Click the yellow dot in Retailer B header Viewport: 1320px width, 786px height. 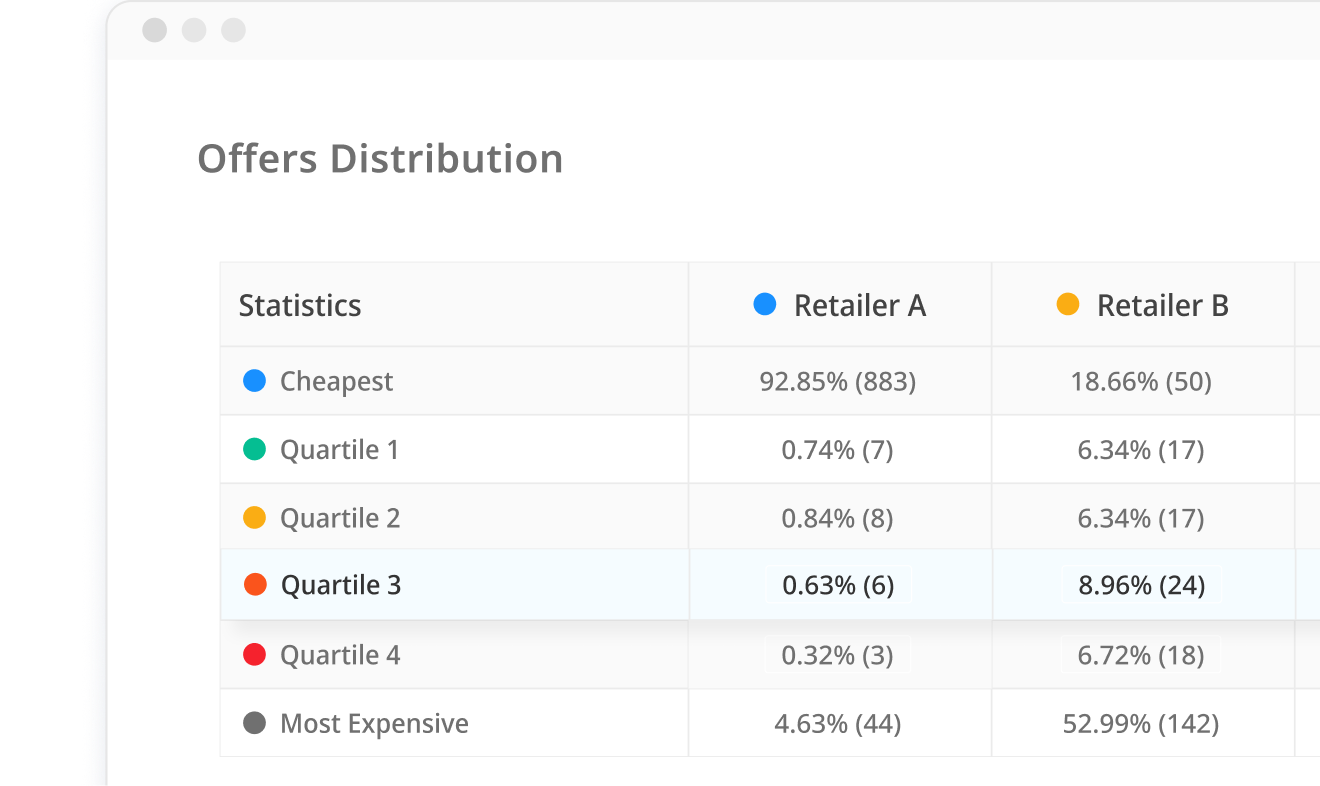pos(1066,304)
